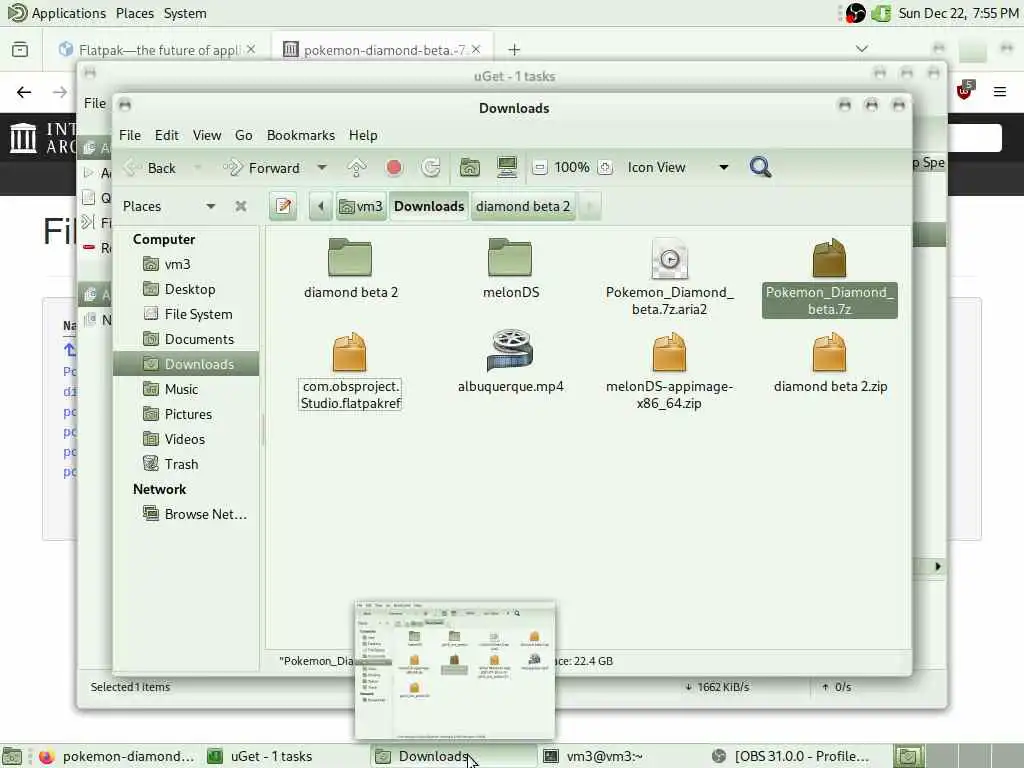This screenshot has width=1024, height=768.
Task: Click the diamond beta 2 path button
Action: [x=523, y=206]
